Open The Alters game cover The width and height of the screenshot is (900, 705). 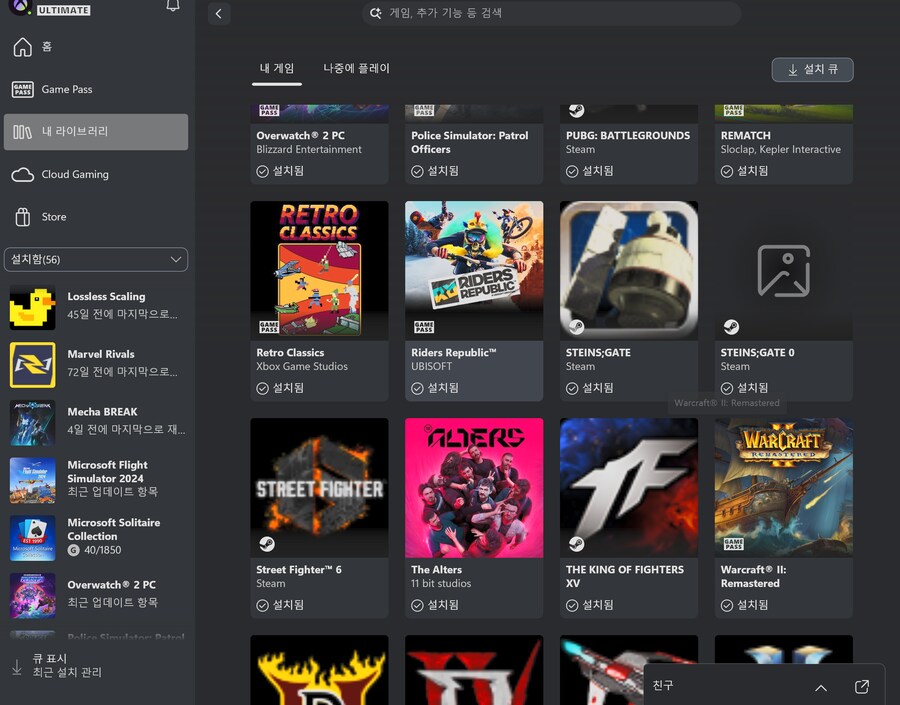474,487
